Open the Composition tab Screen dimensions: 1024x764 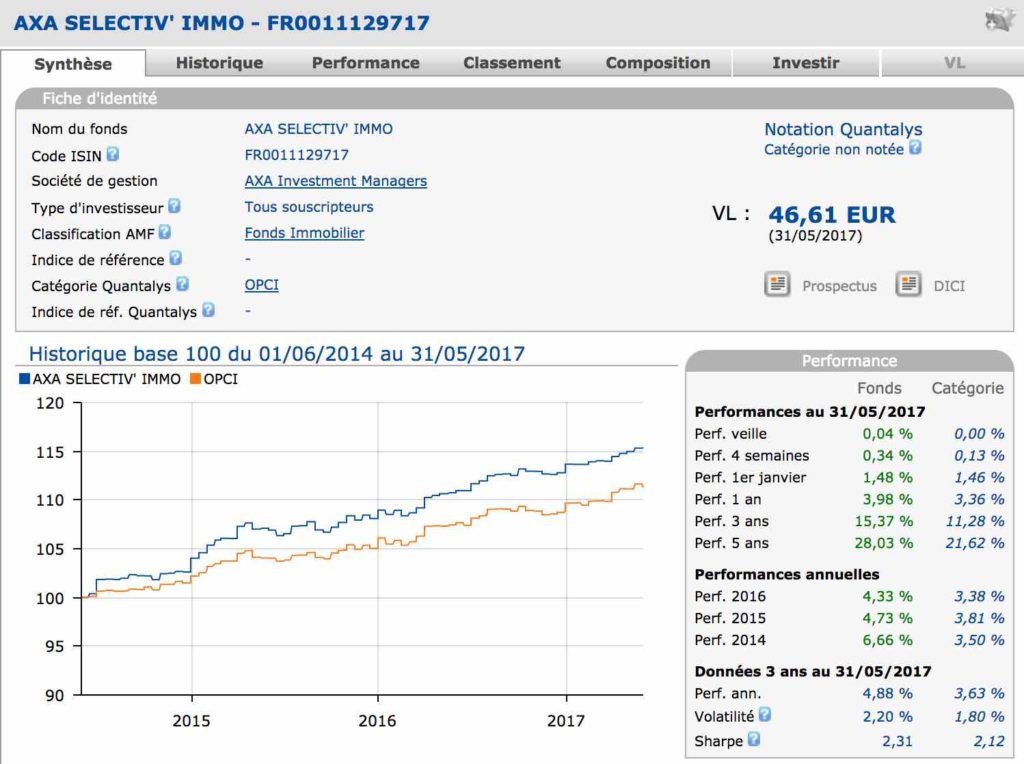point(658,63)
